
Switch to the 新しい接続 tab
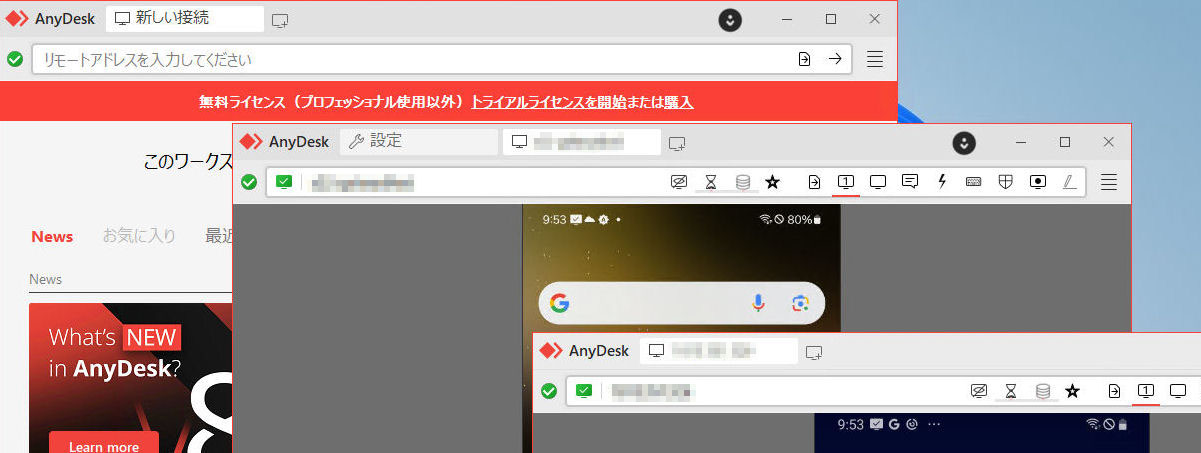[185, 19]
